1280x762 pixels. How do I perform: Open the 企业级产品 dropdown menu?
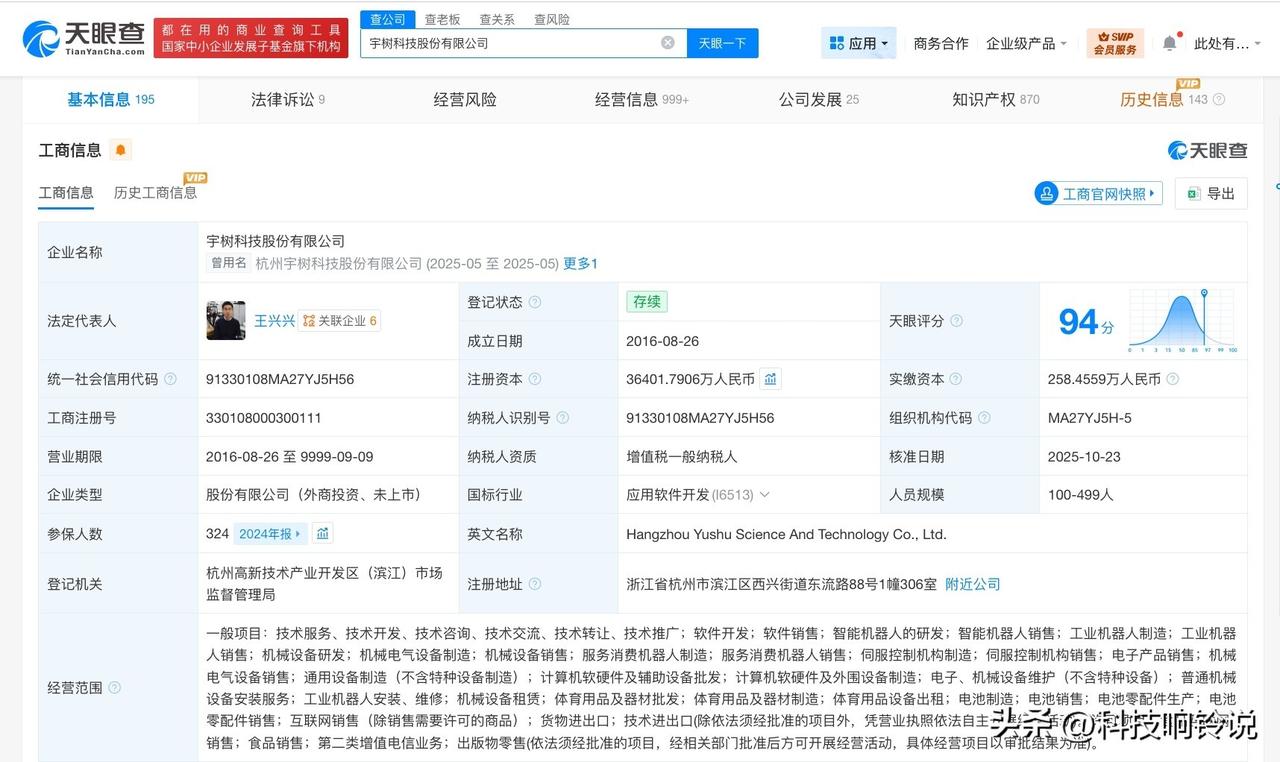coord(1020,43)
